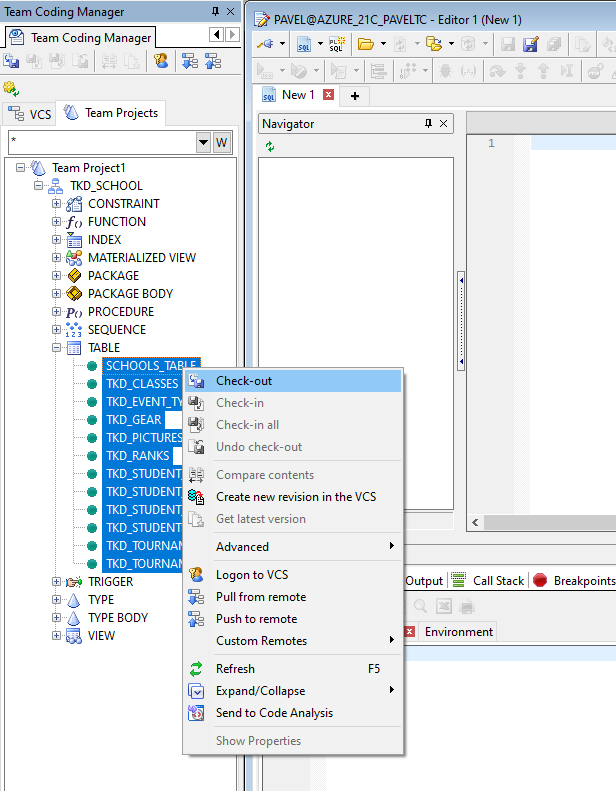The height and width of the screenshot is (791, 616).
Task: Click the open file folder icon
Action: pyautogui.click(x=366, y=44)
